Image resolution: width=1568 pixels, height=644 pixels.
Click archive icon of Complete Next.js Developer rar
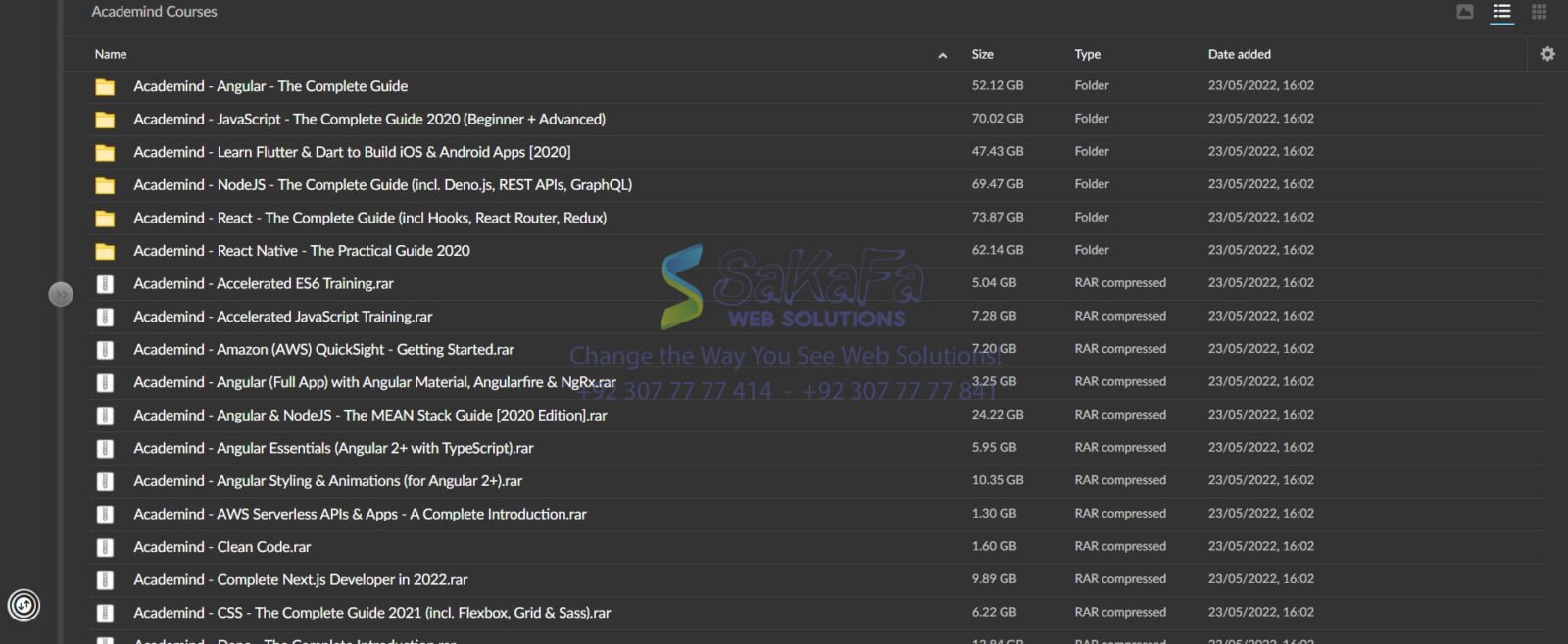click(x=105, y=580)
